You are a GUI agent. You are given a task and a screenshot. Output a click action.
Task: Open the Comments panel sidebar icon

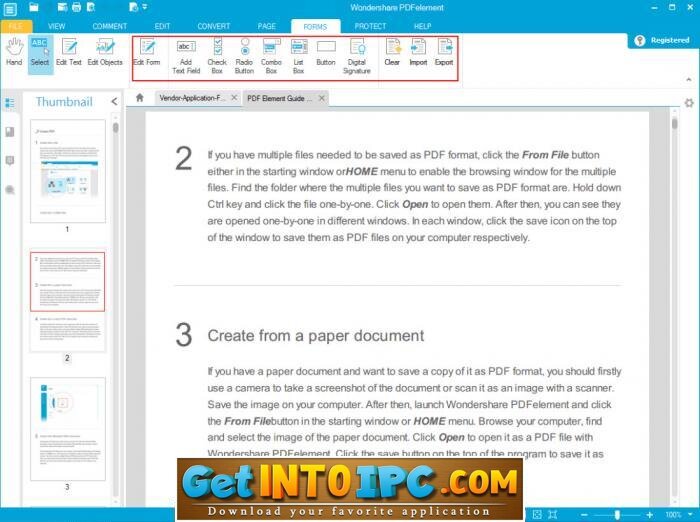point(10,161)
